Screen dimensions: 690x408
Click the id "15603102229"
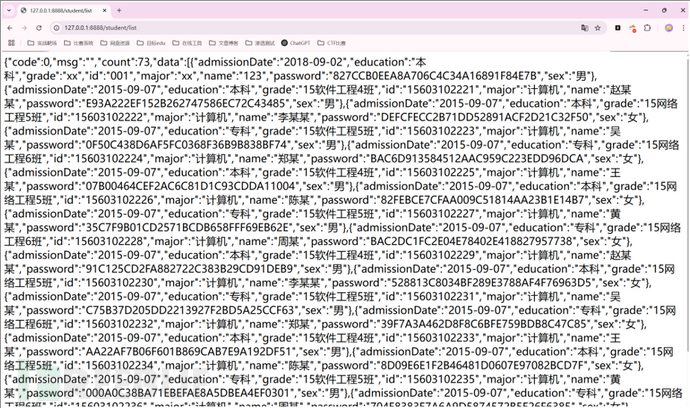[443, 255]
